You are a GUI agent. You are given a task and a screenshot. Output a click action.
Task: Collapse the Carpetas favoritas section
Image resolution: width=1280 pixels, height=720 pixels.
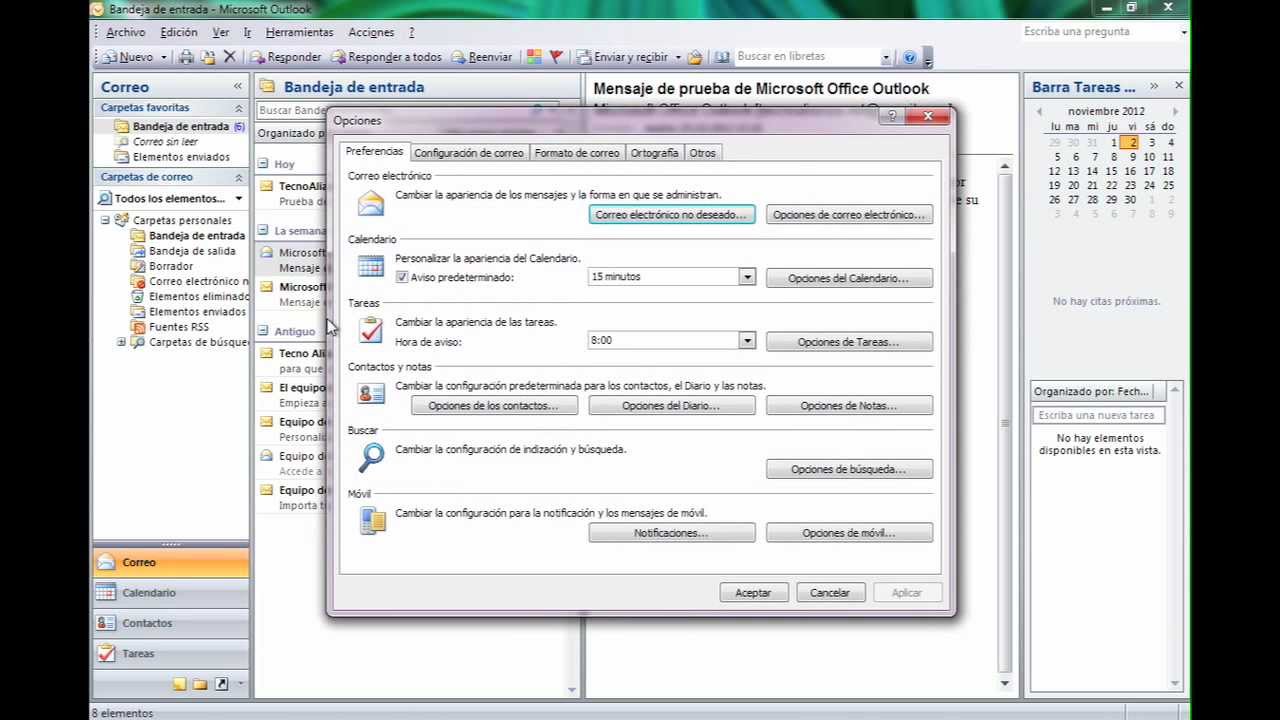click(x=238, y=108)
